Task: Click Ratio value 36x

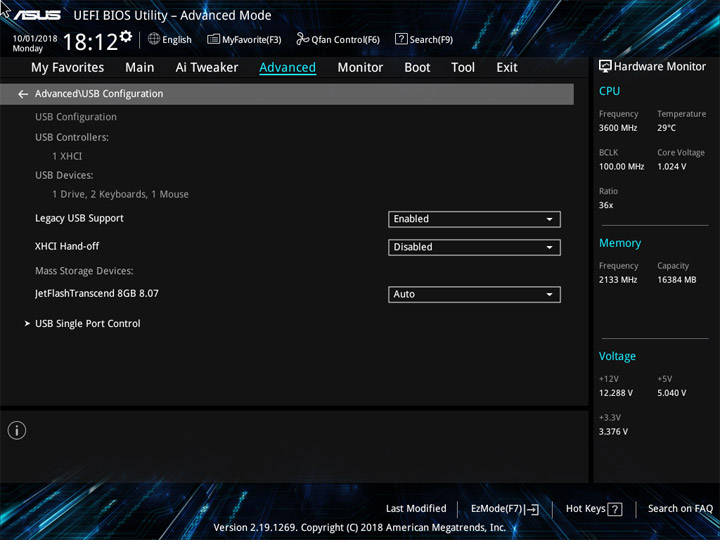Action: coord(606,205)
